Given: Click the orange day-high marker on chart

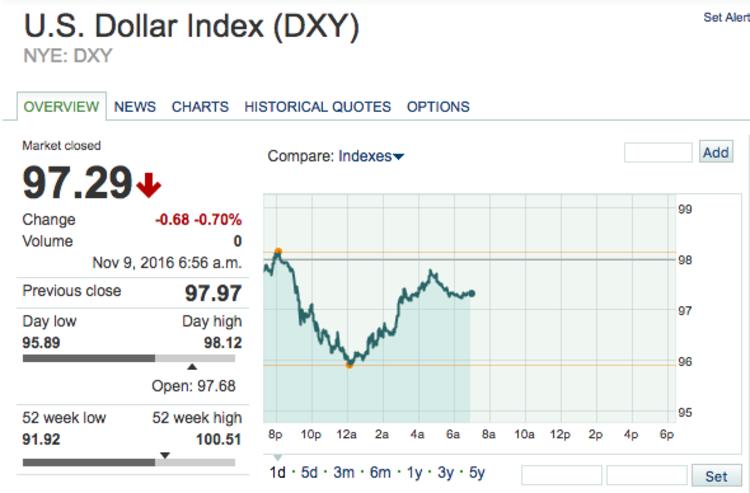Looking at the screenshot, I should tap(278, 251).
